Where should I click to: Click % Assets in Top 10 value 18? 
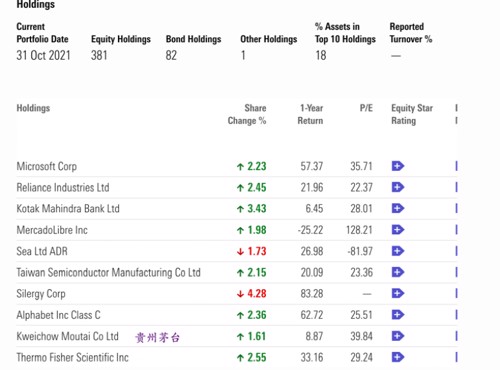321,55
